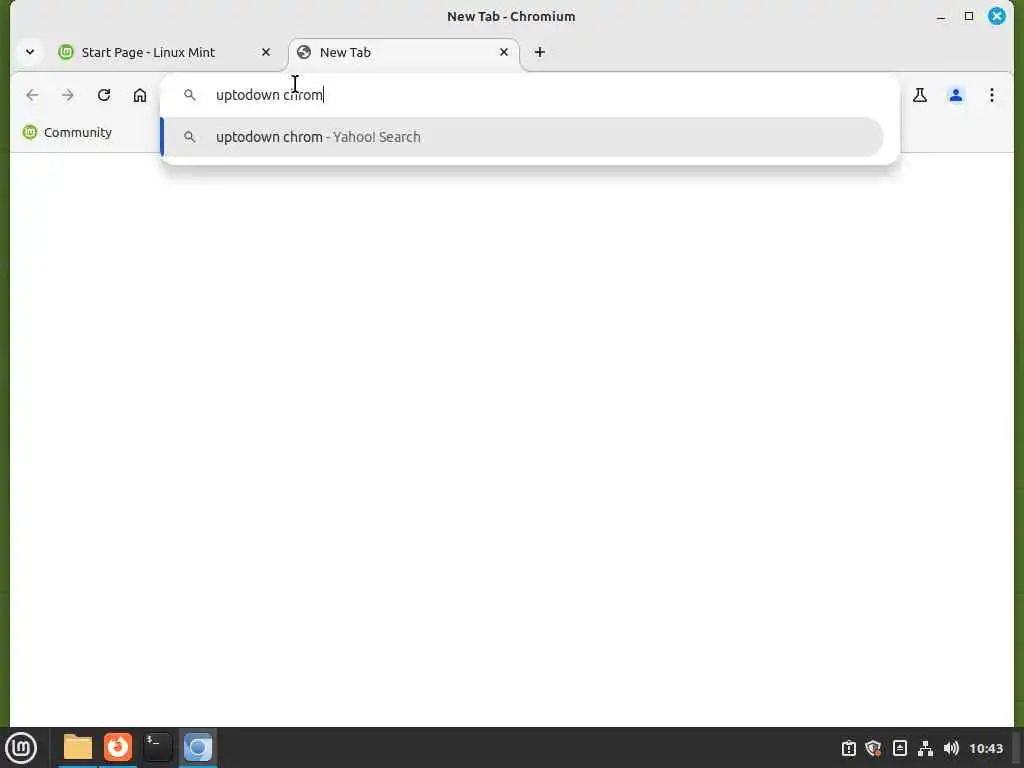Open the network connection tray icon
This screenshot has width=1024, height=768.
[x=925, y=748]
